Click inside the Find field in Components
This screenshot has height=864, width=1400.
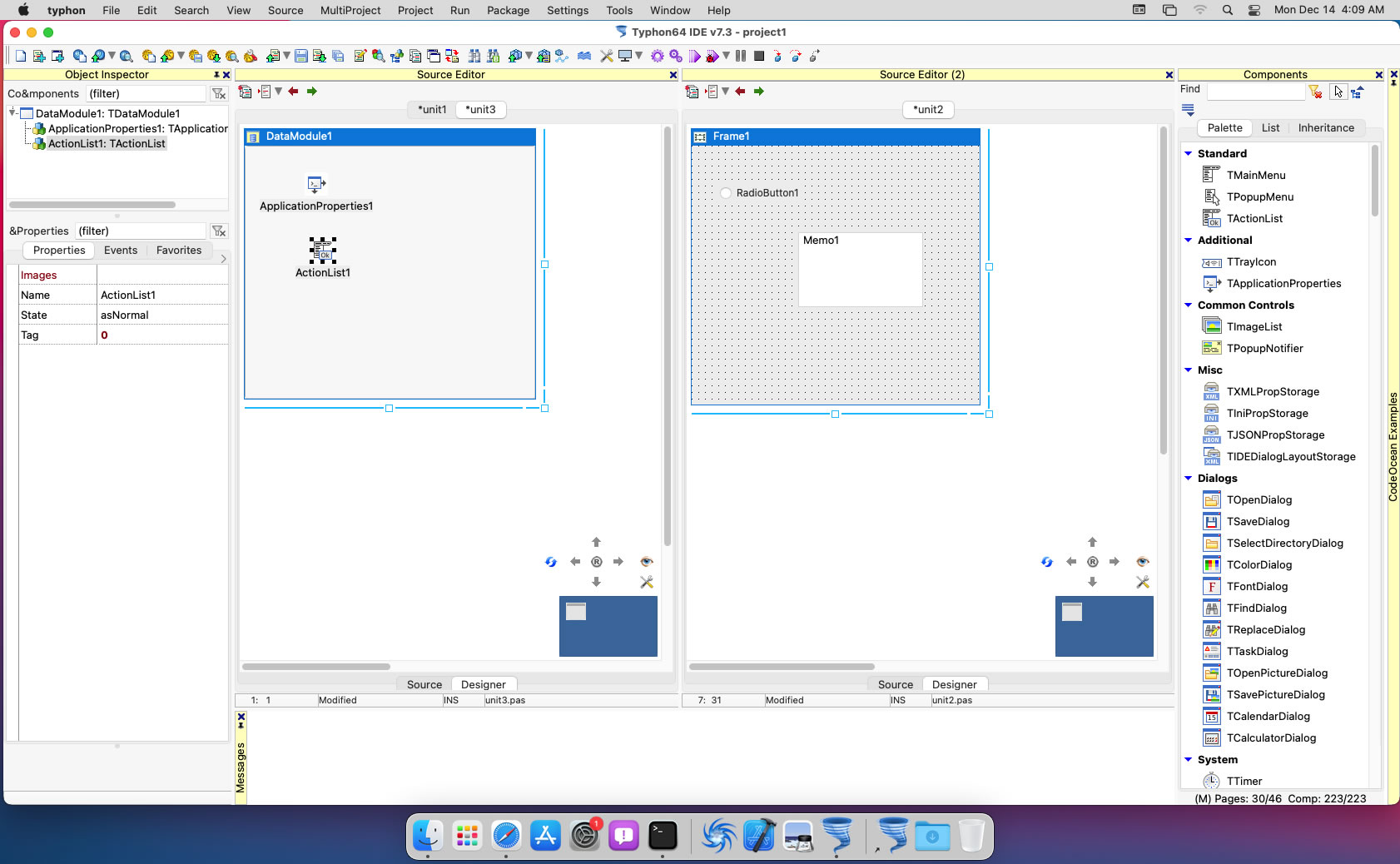[x=1255, y=92]
